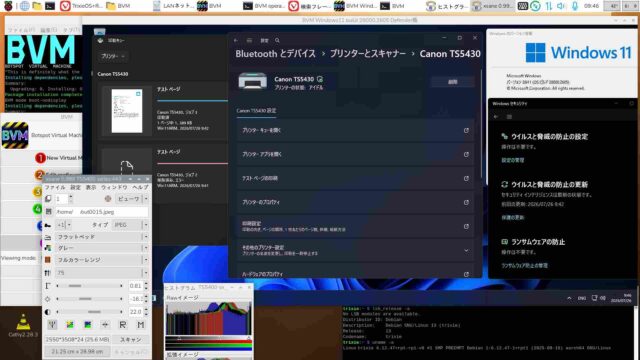Click the restore enhancement R button
The image size is (640, 360).
click(x=122, y=325)
